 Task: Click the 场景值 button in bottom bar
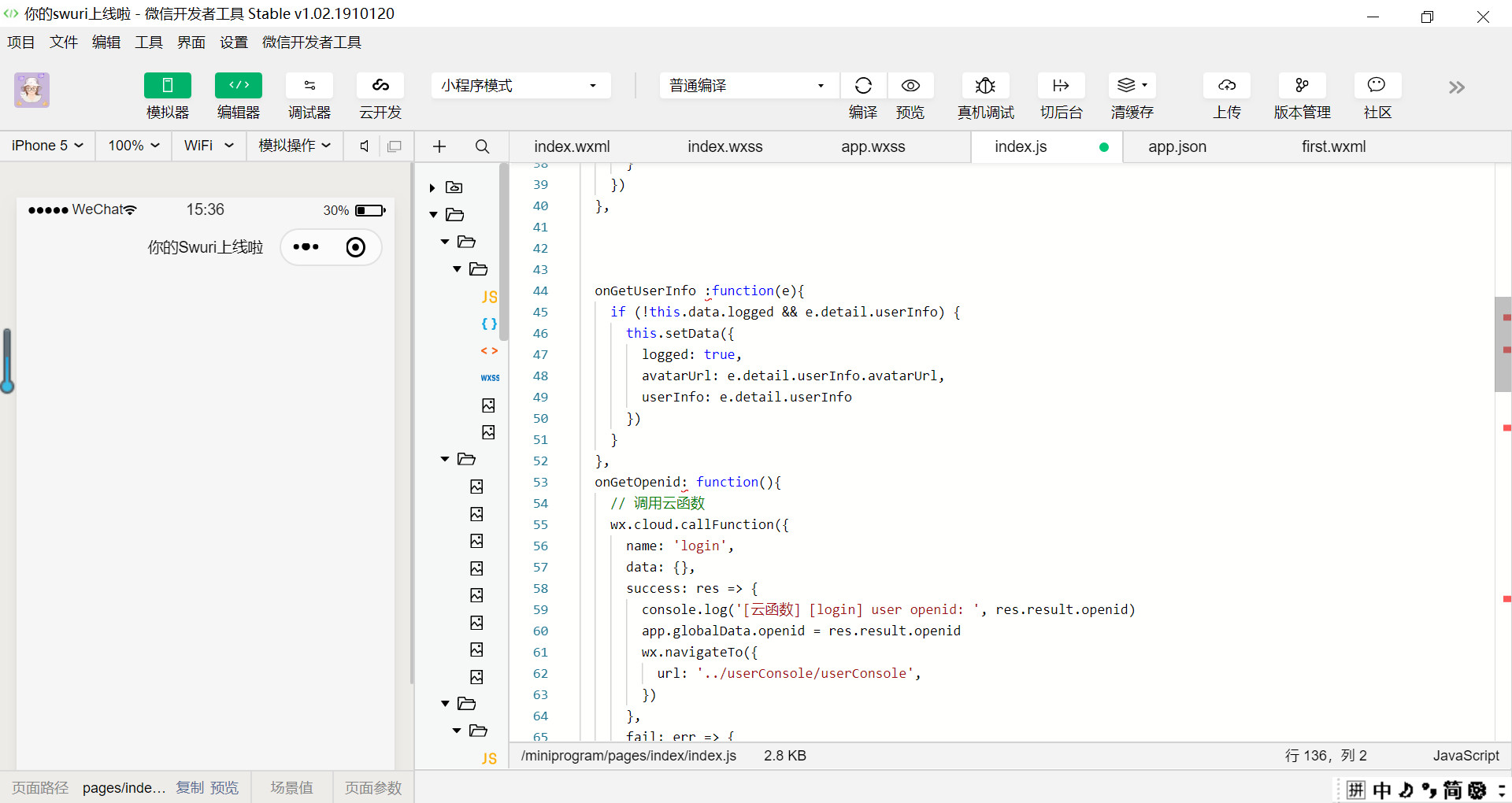coord(291,787)
